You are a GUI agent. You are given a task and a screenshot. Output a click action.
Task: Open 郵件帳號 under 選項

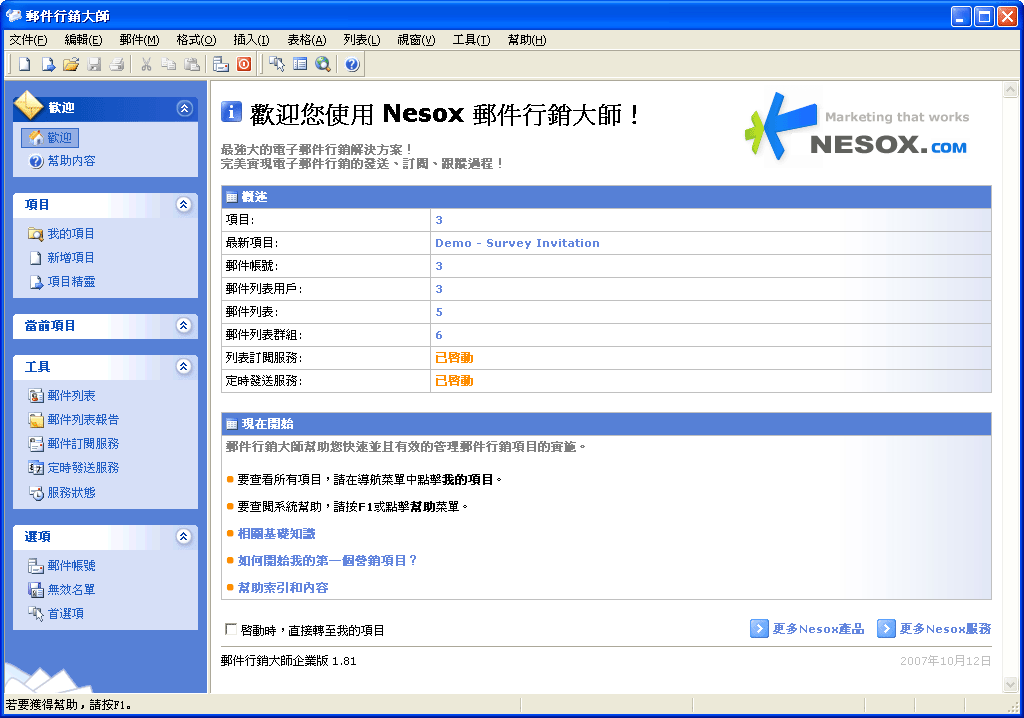coord(71,566)
